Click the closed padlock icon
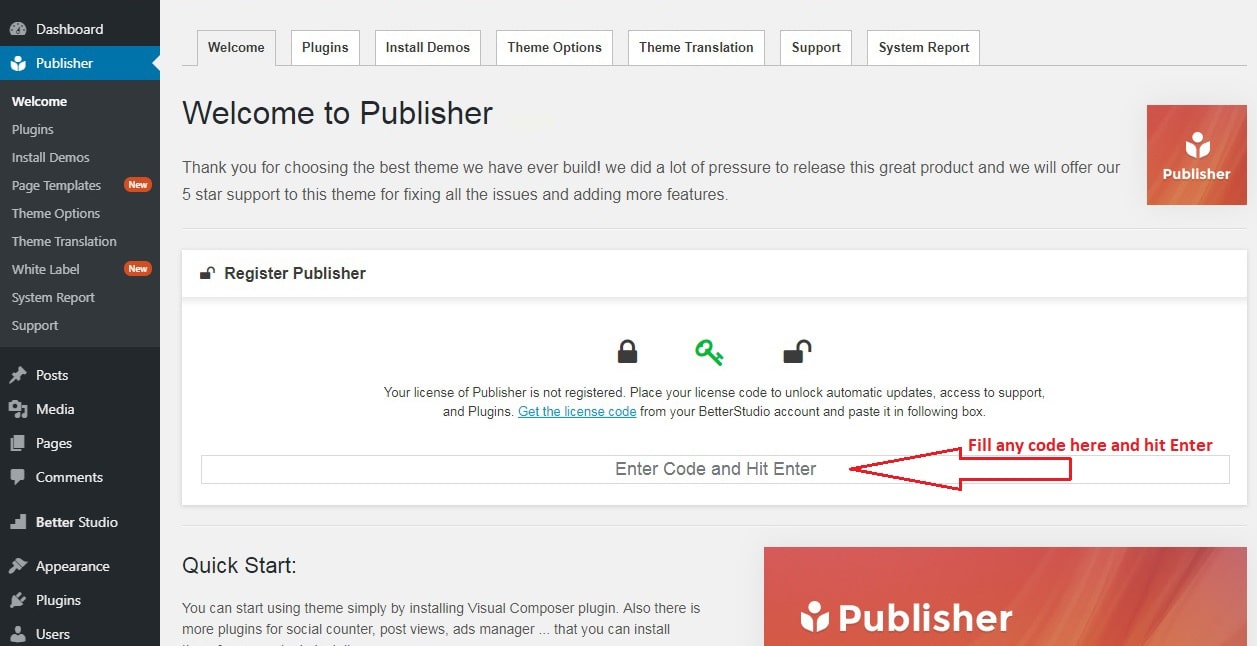The height and width of the screenshot is (646, 1257). (x=627, y=352)
